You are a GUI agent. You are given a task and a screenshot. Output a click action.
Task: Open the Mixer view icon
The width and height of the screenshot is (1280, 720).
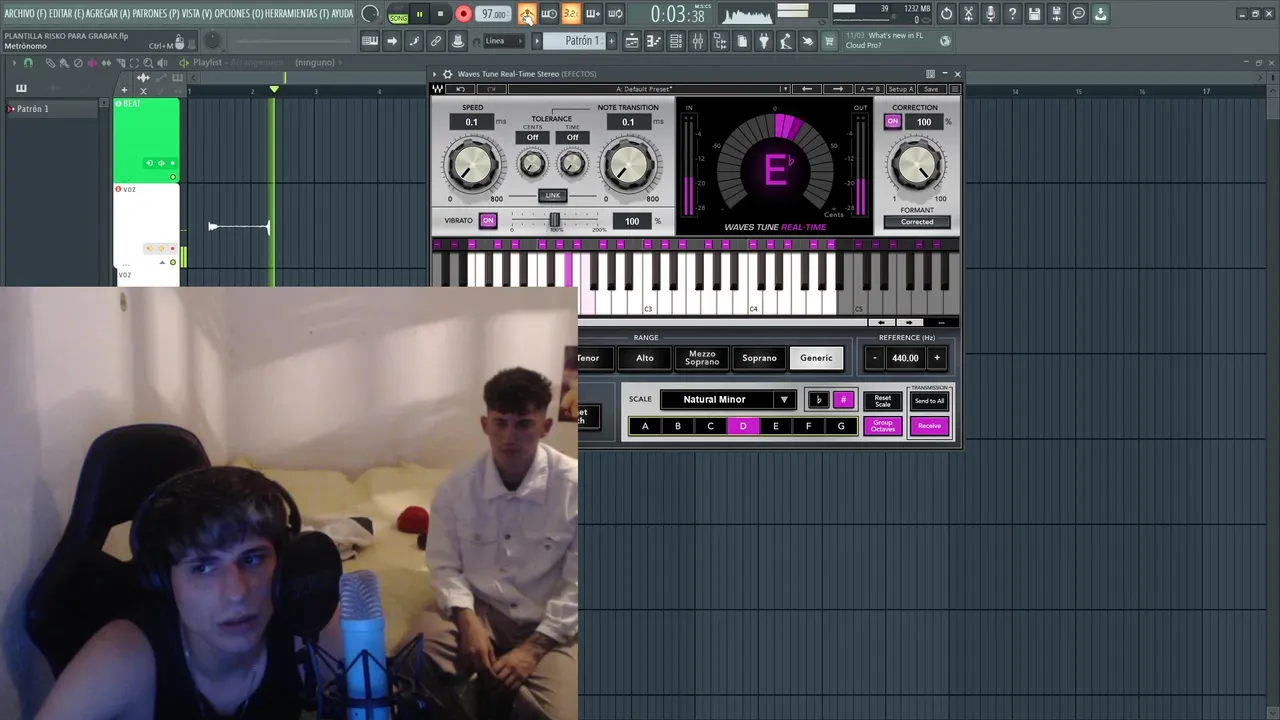coord(698,41)
